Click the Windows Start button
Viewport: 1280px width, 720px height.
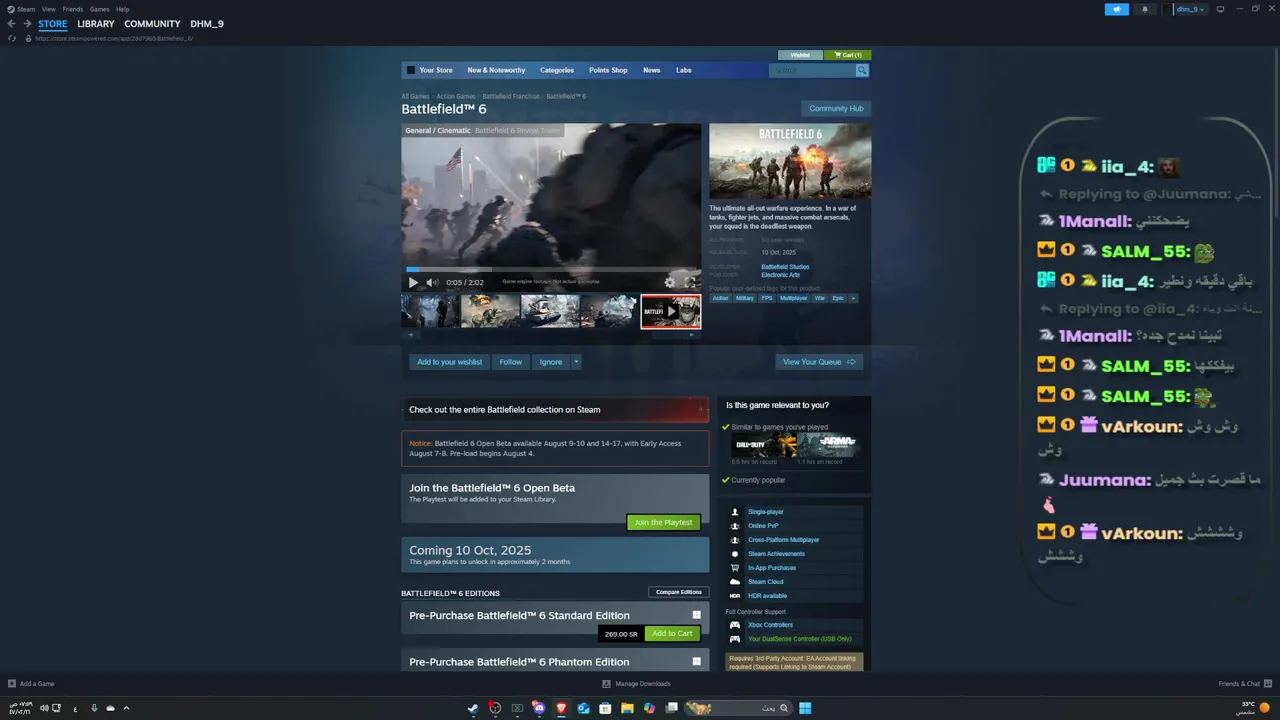(805, 708)
